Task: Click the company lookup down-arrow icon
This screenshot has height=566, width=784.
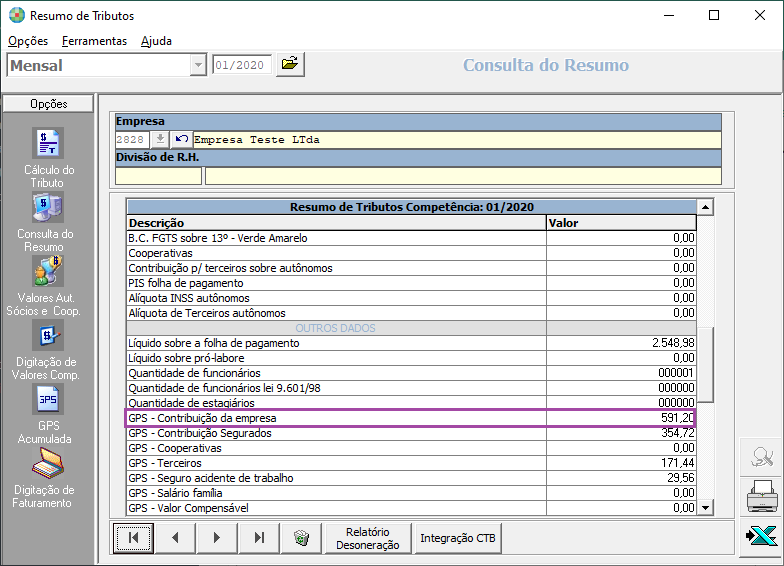Action: [x=160, y=139]
